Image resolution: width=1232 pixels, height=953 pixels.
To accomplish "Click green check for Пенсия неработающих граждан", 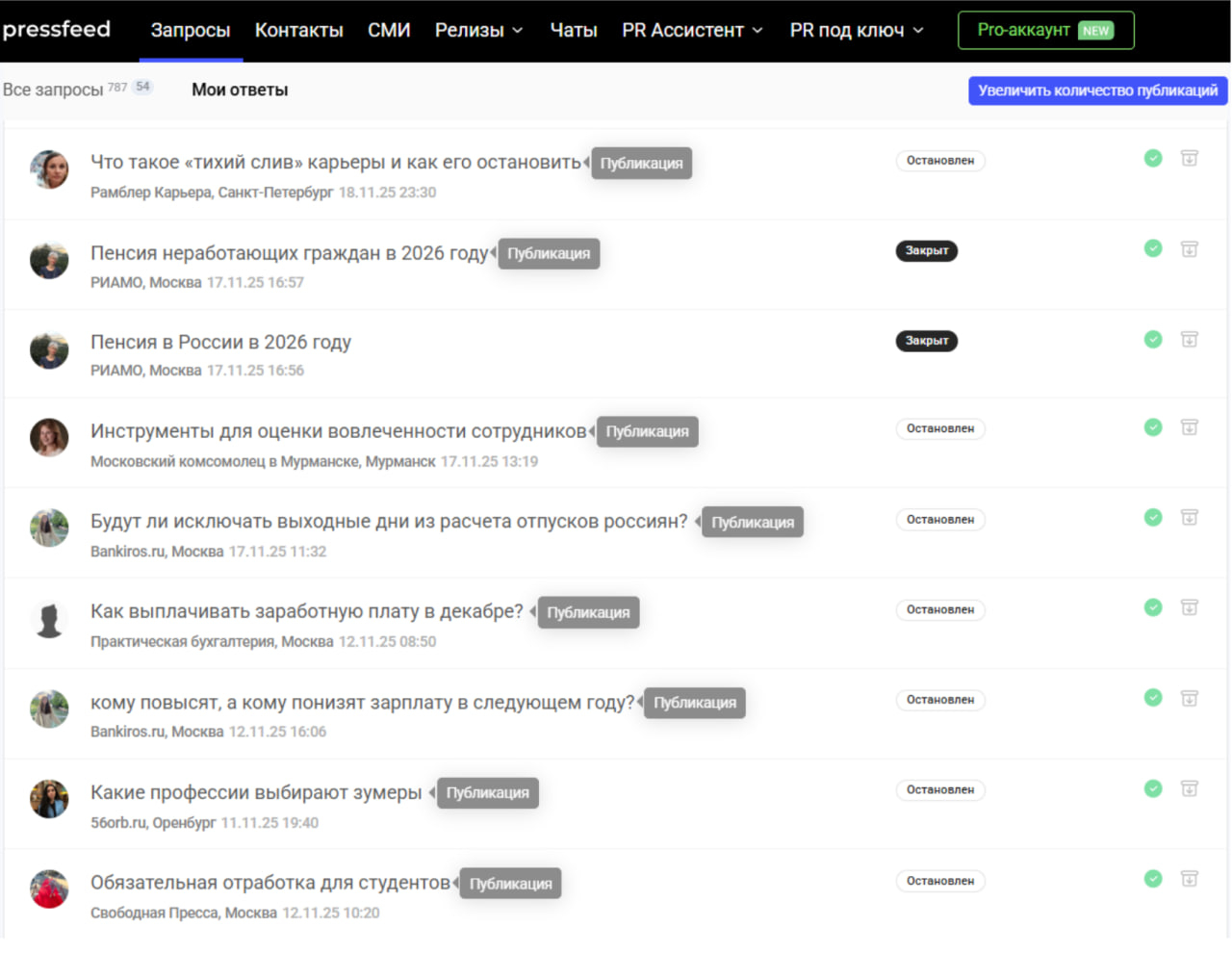I will (1153, 248).
